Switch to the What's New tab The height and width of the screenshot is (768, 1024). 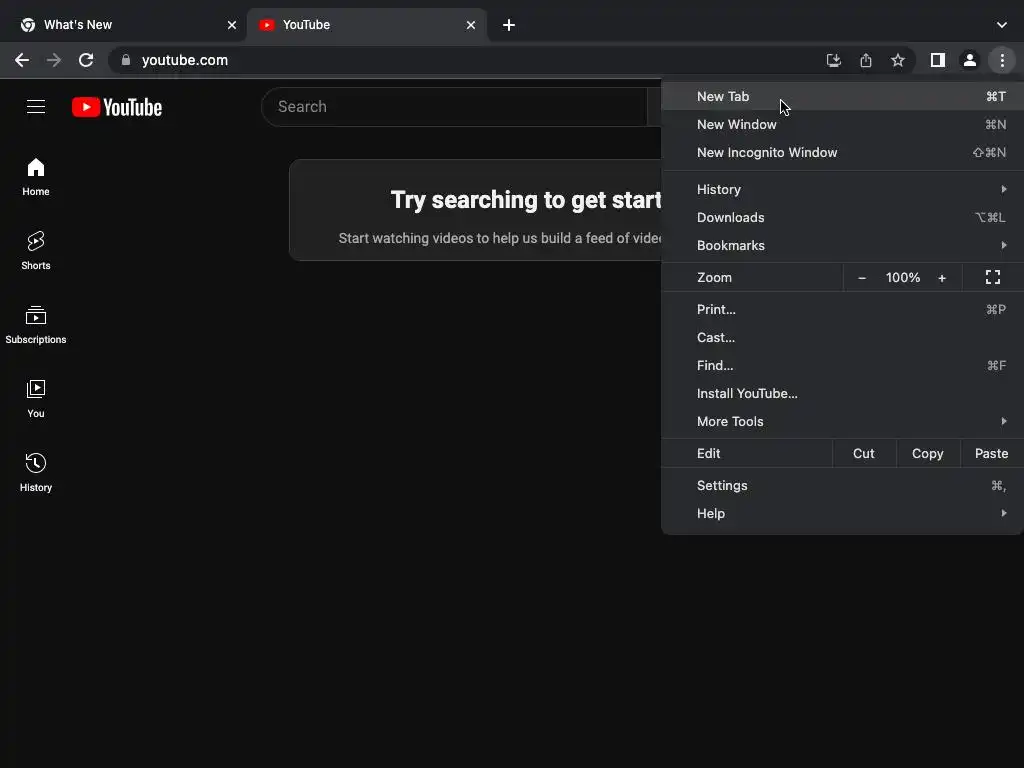(x=123, y=25)
